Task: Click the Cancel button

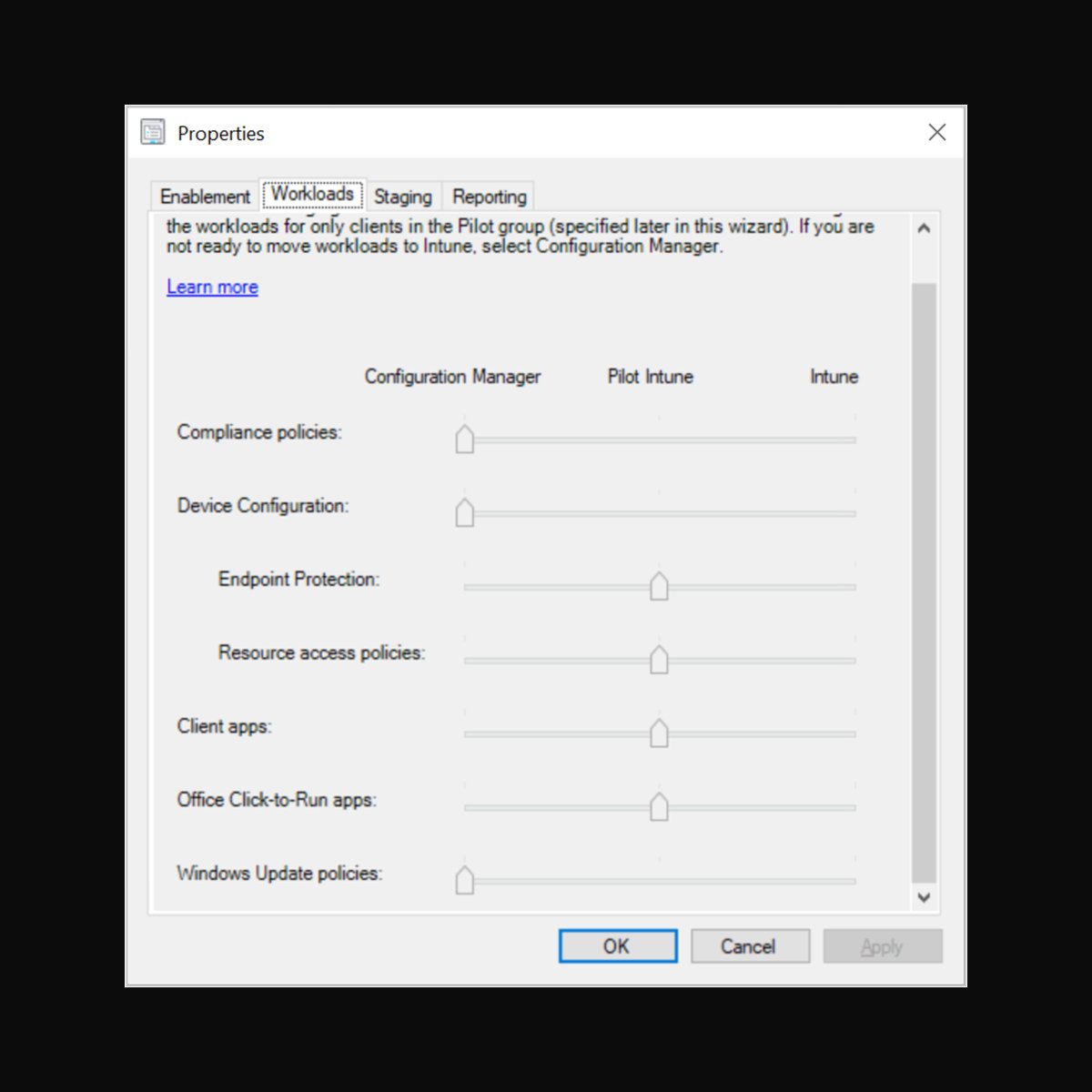Action: (749, 945)
